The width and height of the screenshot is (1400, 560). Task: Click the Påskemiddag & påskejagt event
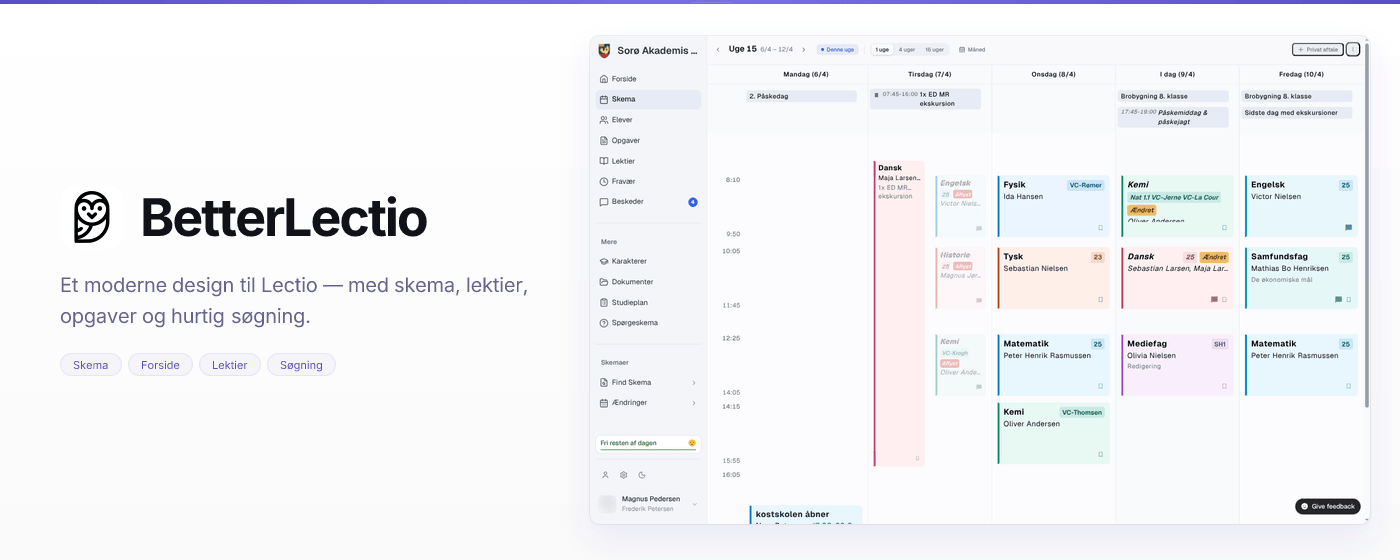click(1175, 117)
